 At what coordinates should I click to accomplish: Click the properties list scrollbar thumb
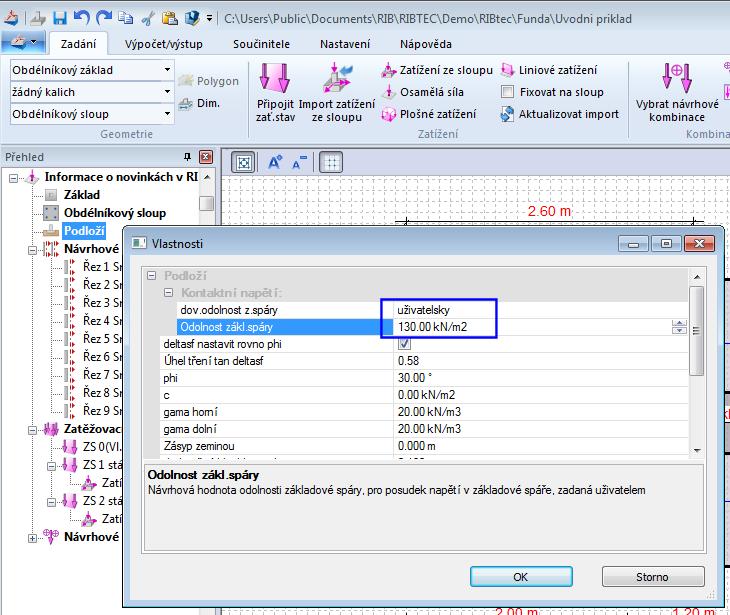point(696,331)
